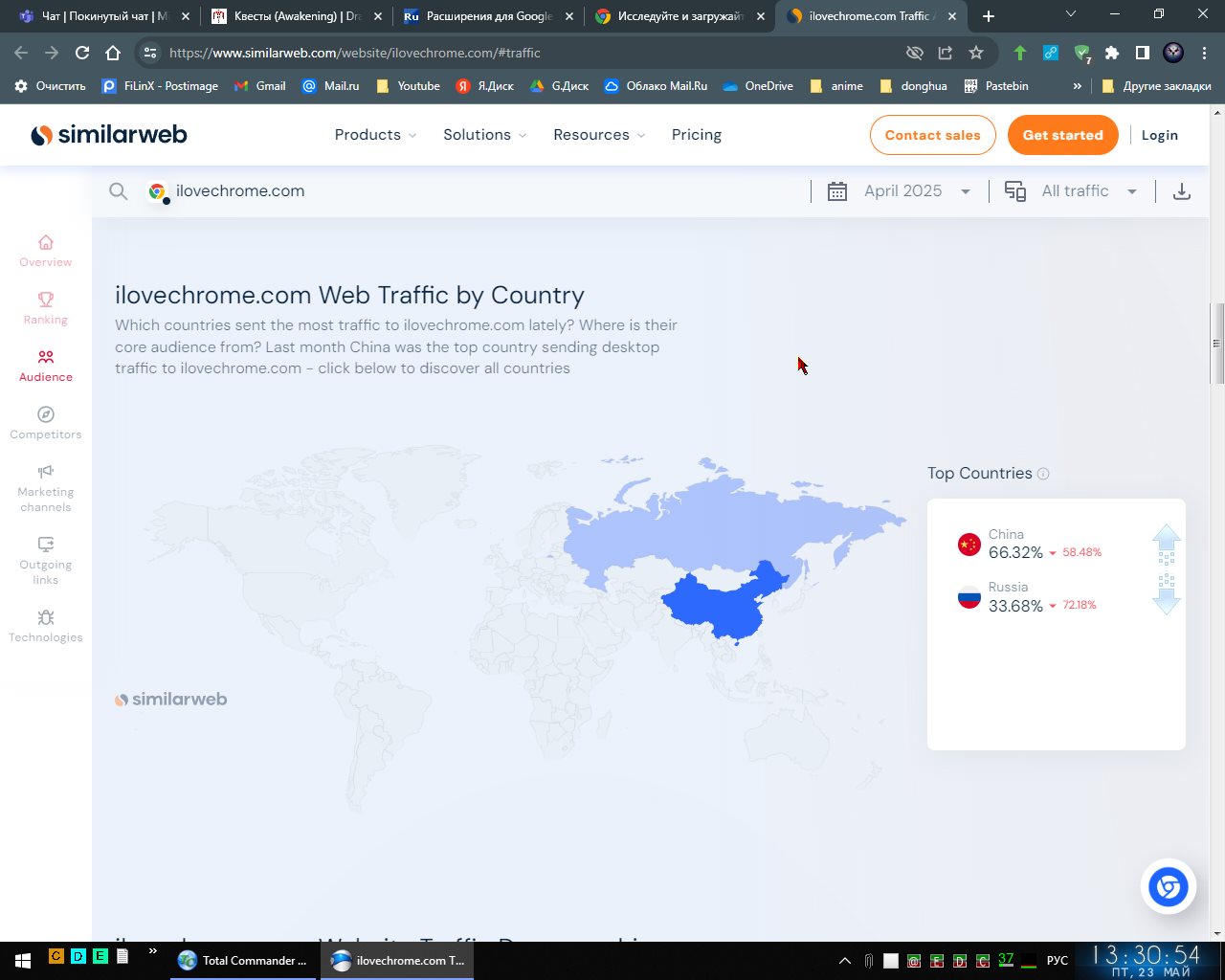Bookmark this page with the star
1225x980 pixels.
click(976, 53)
